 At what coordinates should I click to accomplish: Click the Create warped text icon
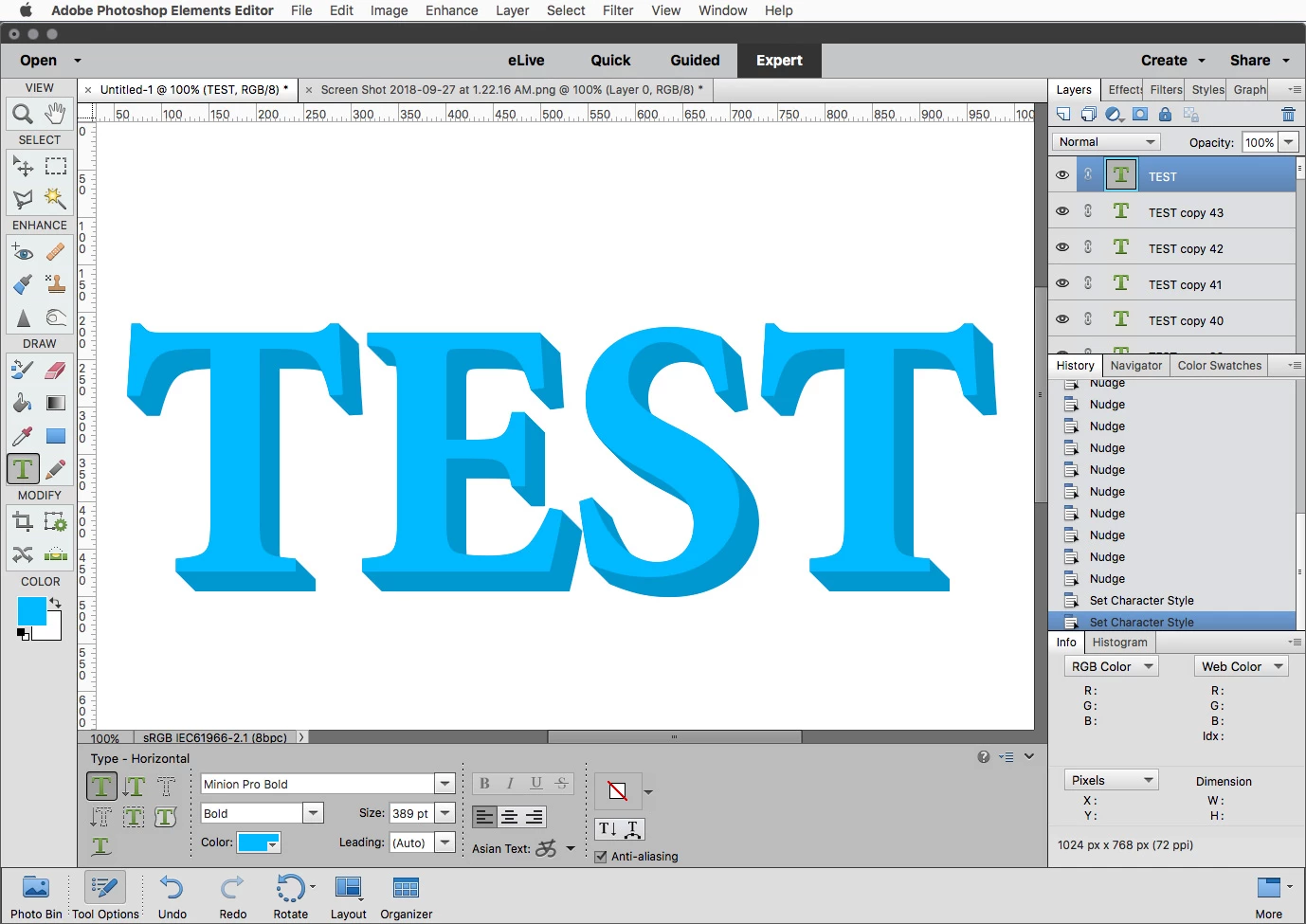(x=633, y=829)
